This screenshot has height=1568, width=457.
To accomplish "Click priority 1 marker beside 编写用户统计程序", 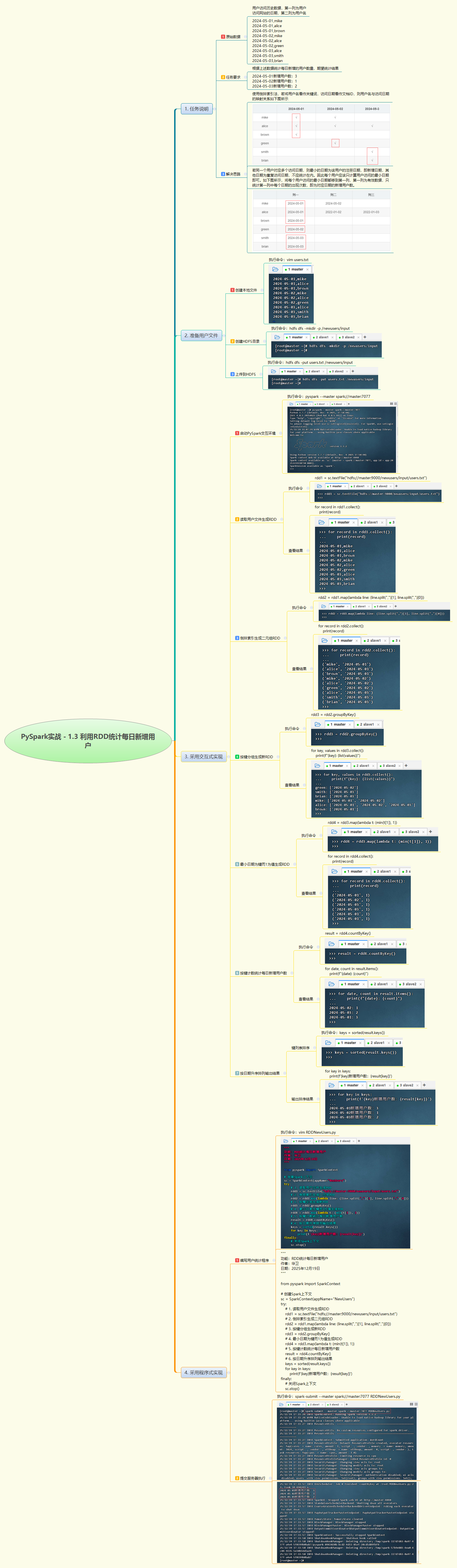I will (x=237, y=1261).
